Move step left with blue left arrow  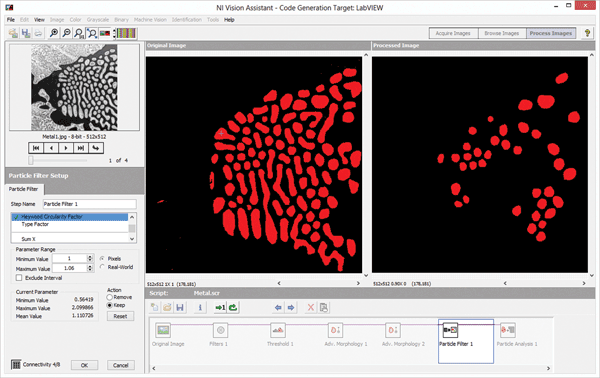click(278, 307)
